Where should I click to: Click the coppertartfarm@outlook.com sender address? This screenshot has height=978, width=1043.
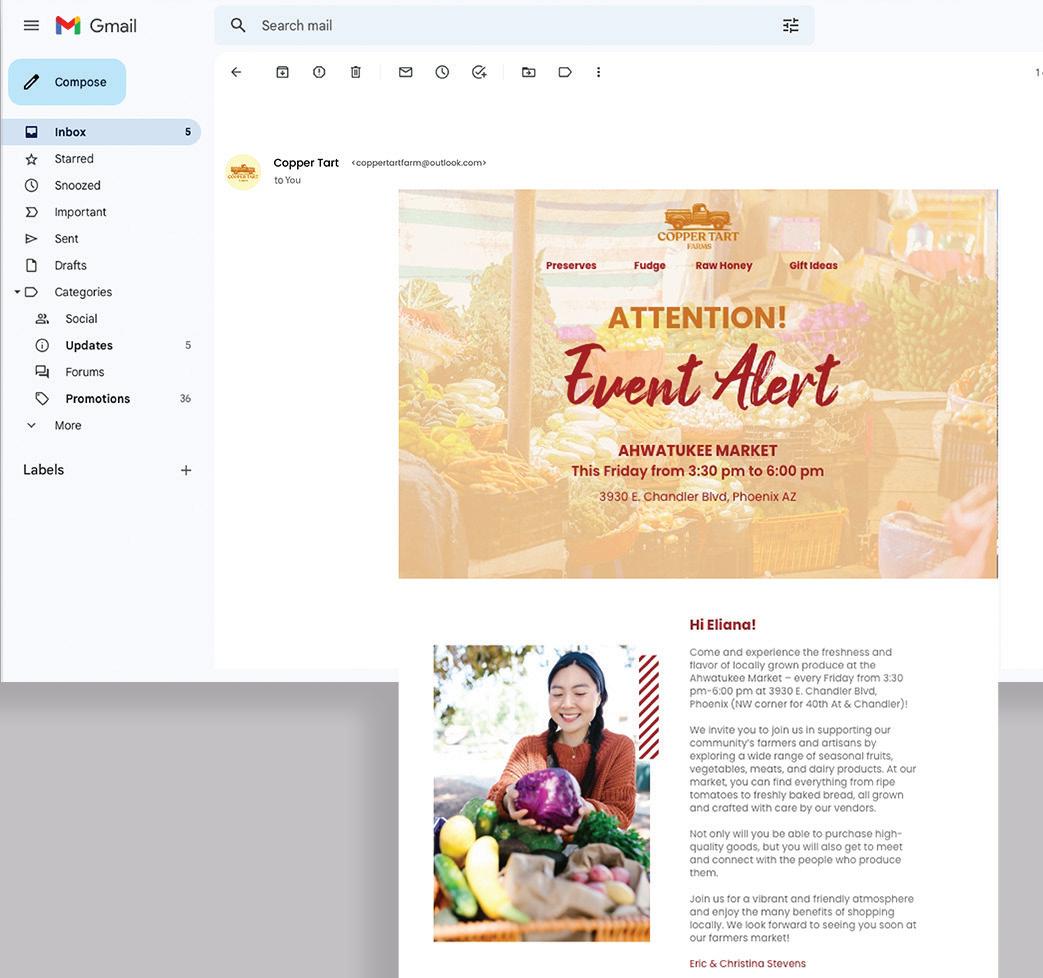pos(419,162)
